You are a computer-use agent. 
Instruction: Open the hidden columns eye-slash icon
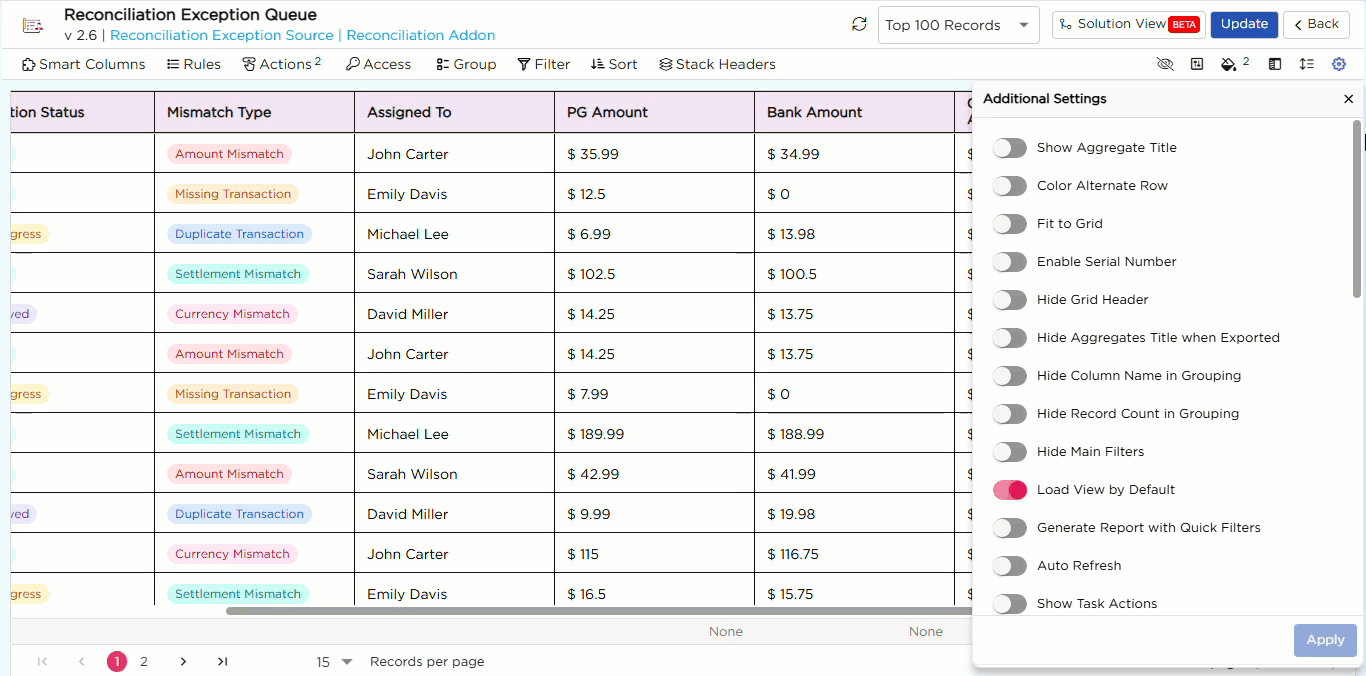coord(1165,64)
